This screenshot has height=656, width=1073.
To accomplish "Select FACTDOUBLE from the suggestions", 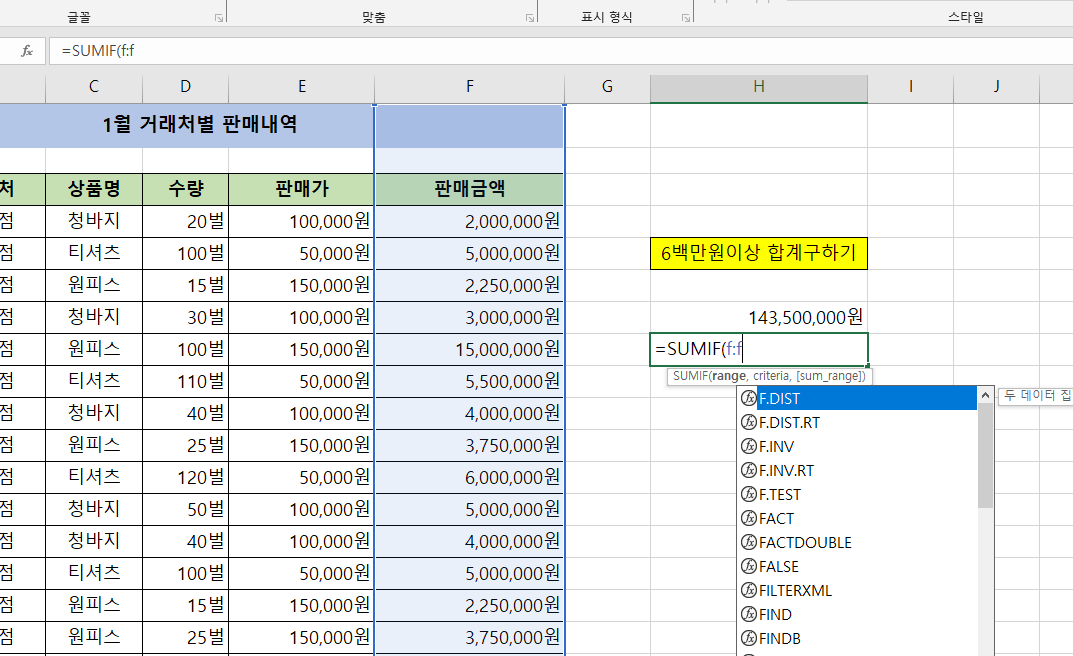I will tap(858, 542).
